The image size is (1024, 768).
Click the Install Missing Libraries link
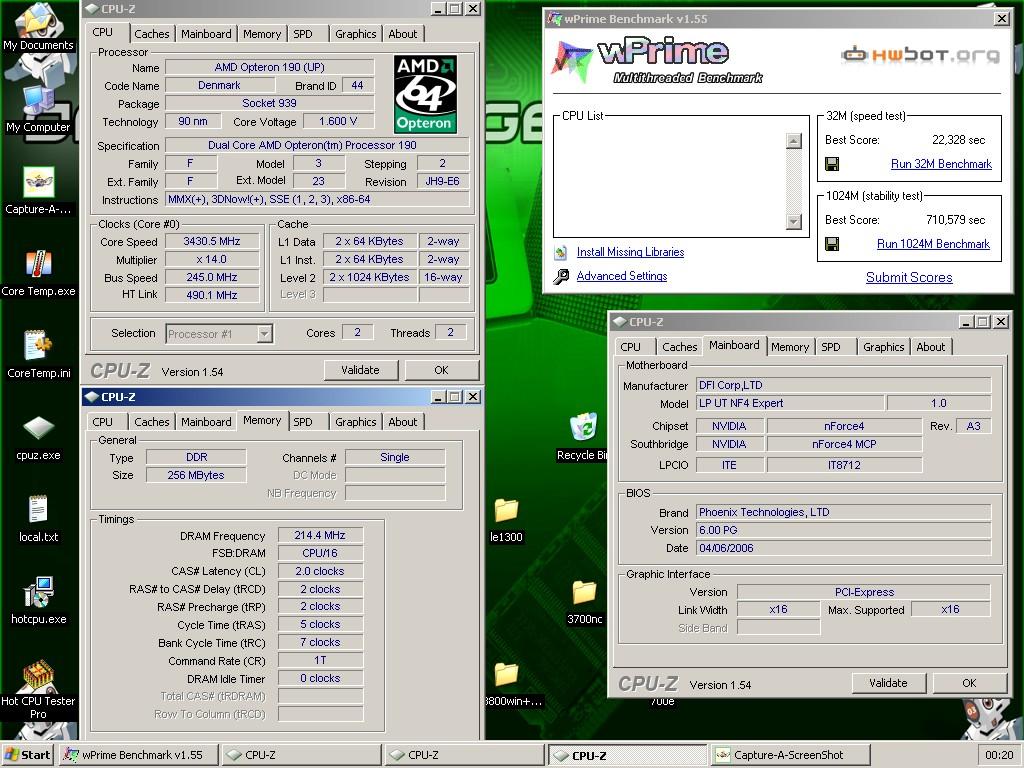pyautogui.click(x=630, y=252)
